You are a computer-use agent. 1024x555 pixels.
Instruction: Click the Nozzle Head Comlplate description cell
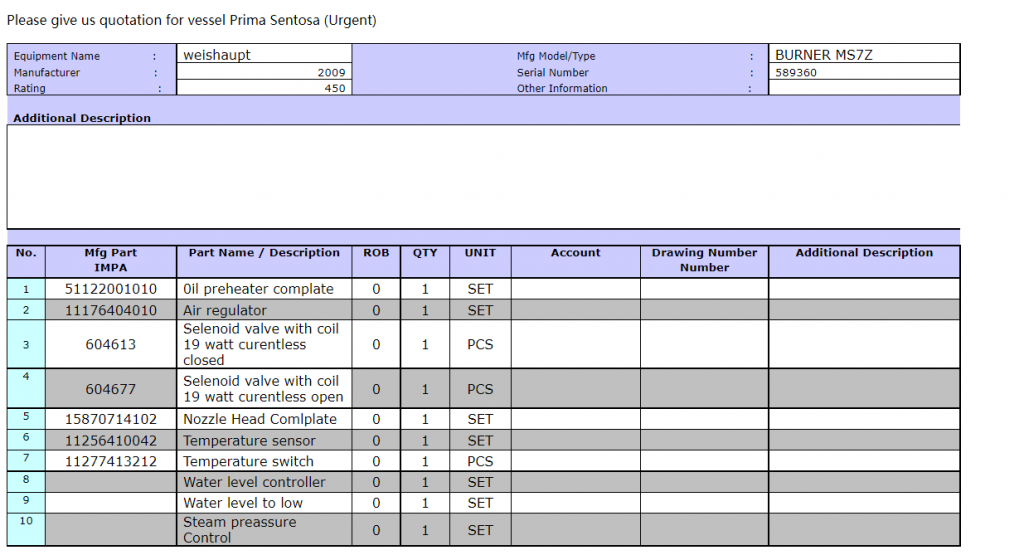point(264,419)
